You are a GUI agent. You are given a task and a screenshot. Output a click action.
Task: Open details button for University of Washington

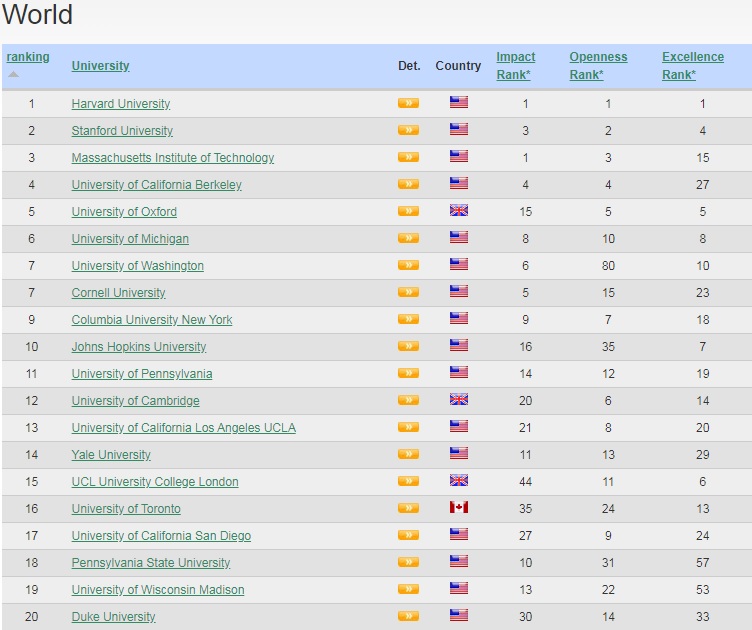point(408,265)
